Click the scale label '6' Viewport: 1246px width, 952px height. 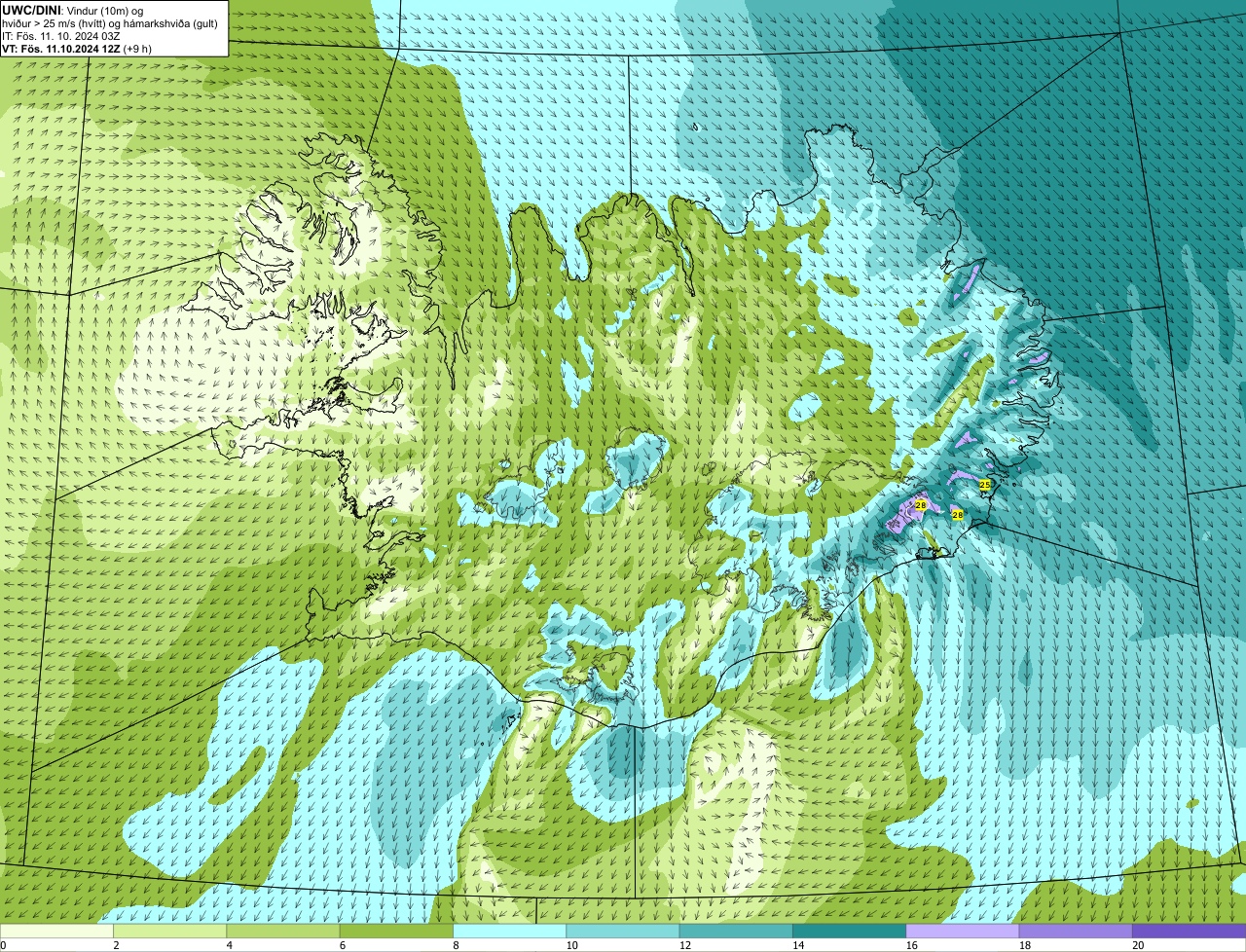(342, 945)
